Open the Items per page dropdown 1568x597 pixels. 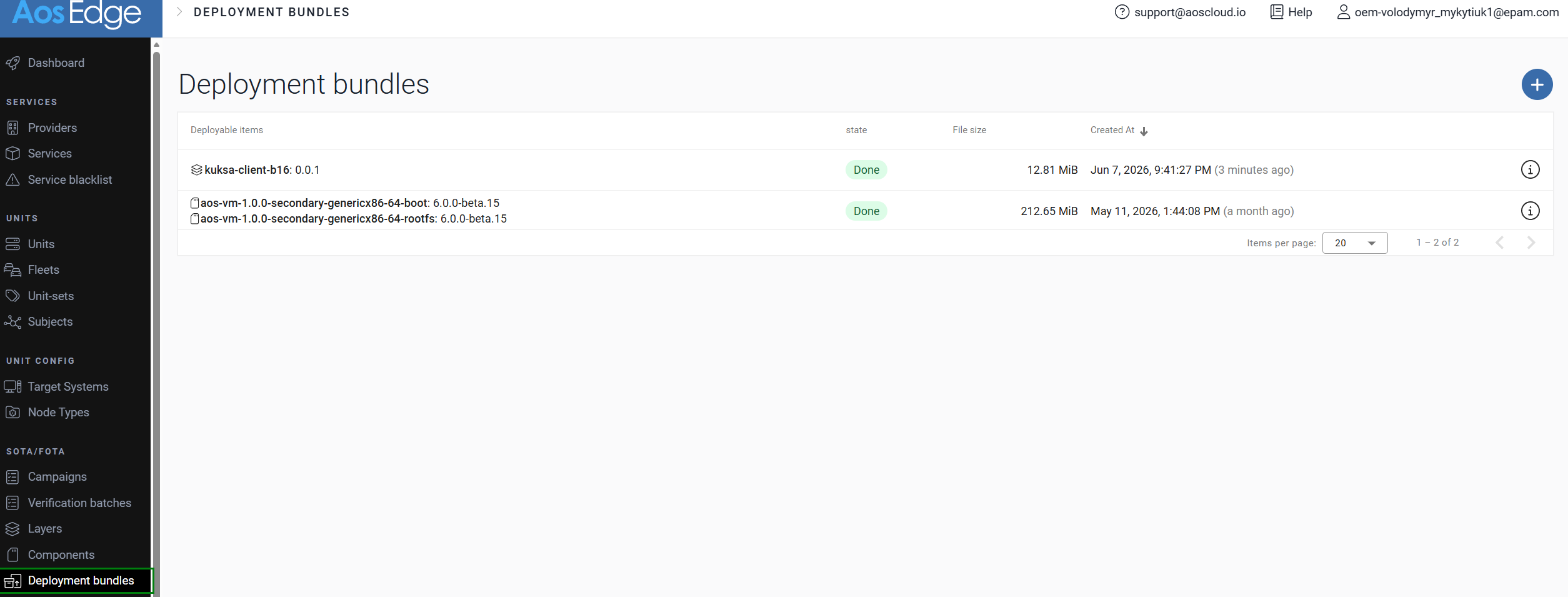[x=1355, y=243]
